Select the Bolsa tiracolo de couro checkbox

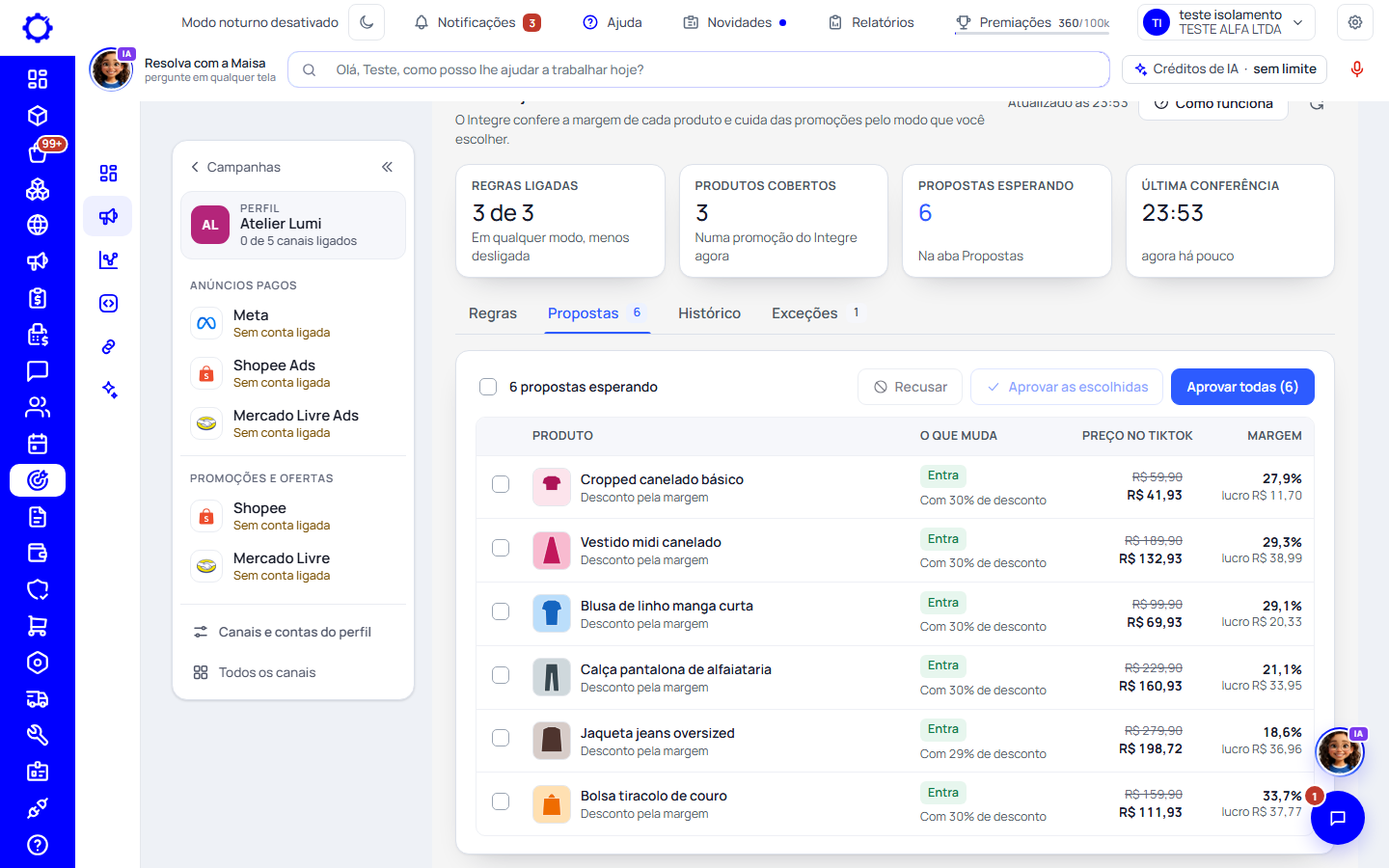(501, 801)
